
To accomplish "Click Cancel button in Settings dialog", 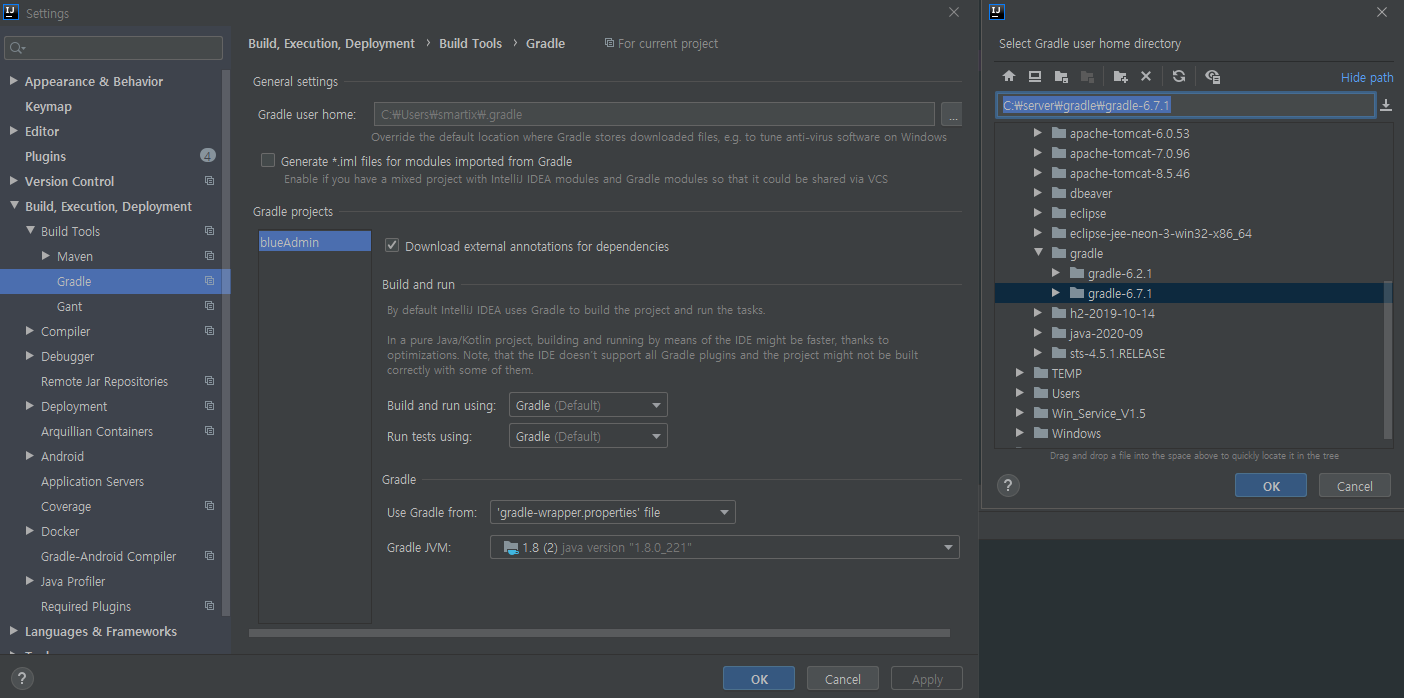I will [842, 679].
